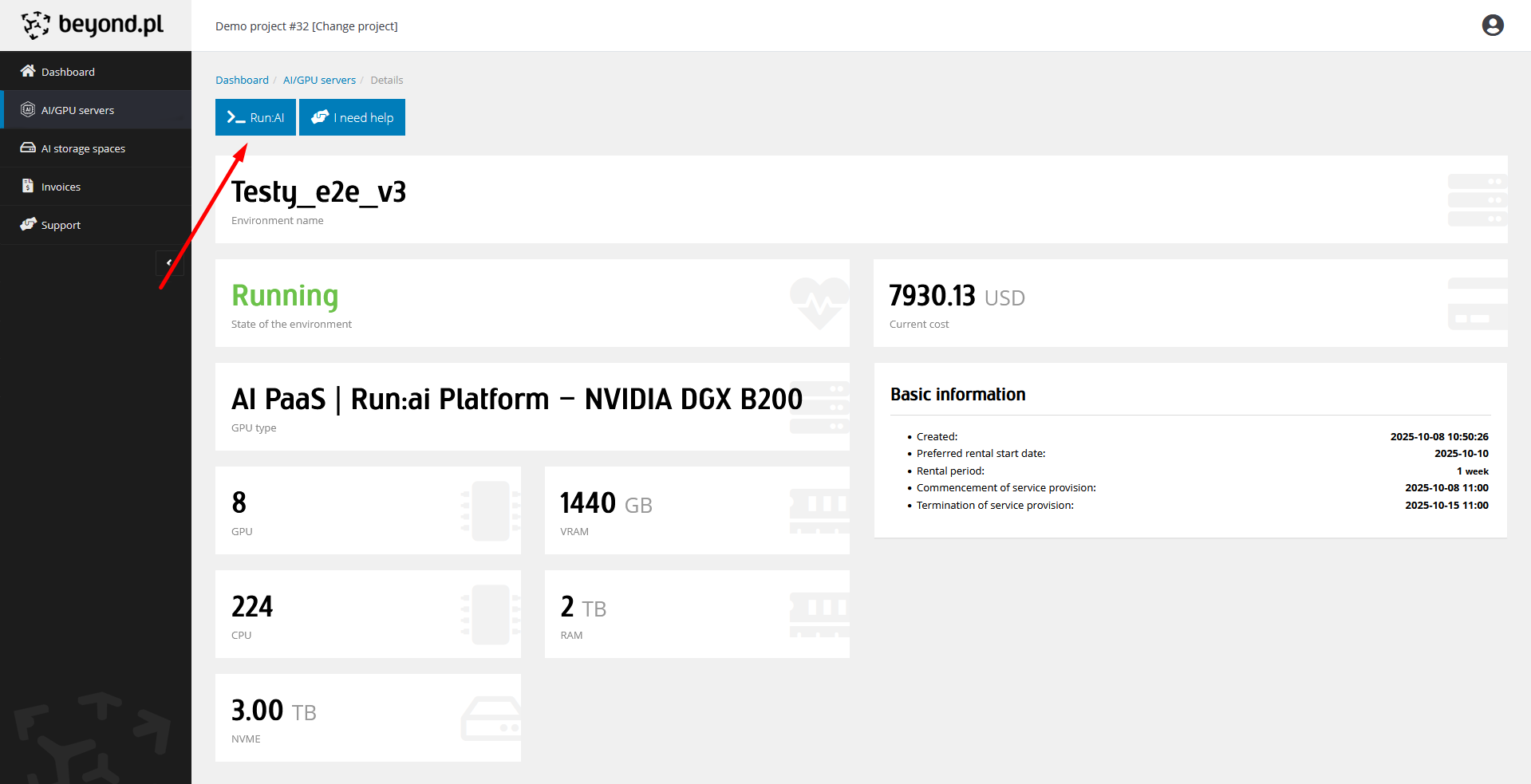The height and width of the screenshot is (784, 1531).
Task: Click the AI storage spaces drive icon
Action: (x=28, y=148)
